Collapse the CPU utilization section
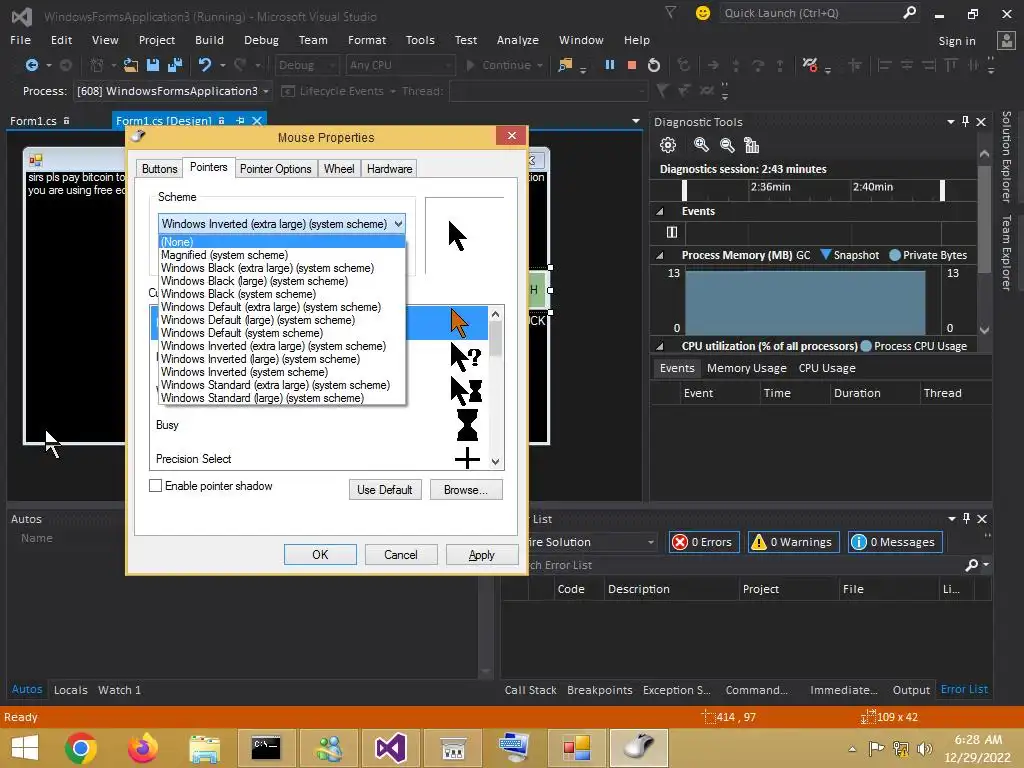This screenshot has height=768, width=1024. 660,346
